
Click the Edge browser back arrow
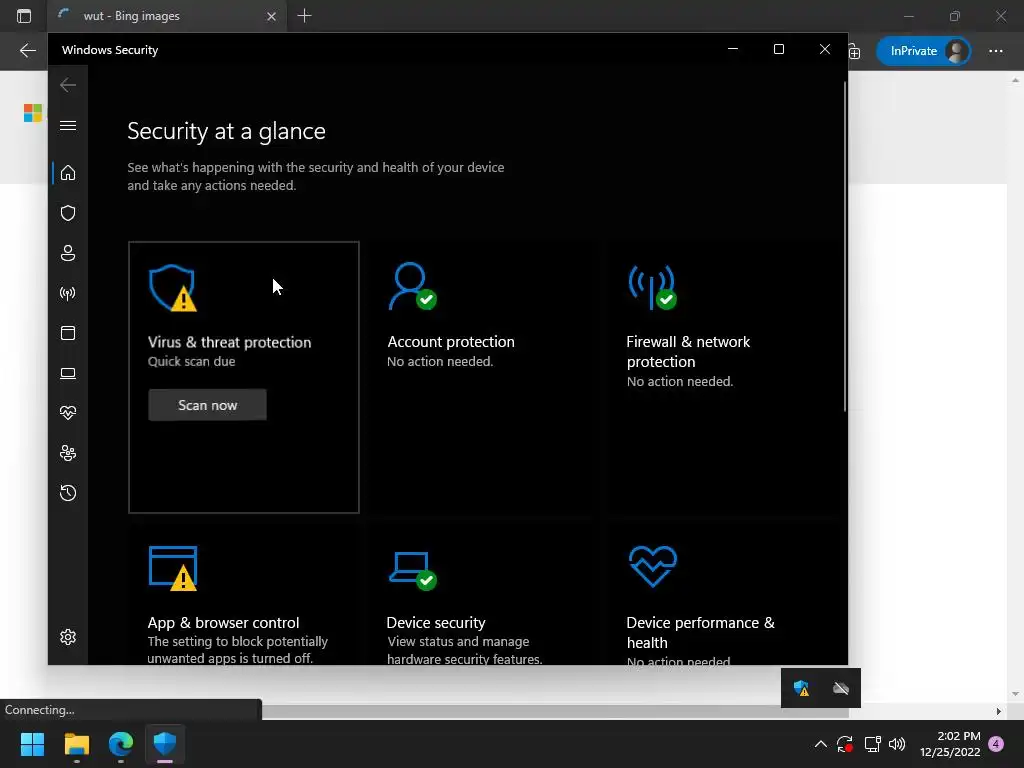click(27, 50)
